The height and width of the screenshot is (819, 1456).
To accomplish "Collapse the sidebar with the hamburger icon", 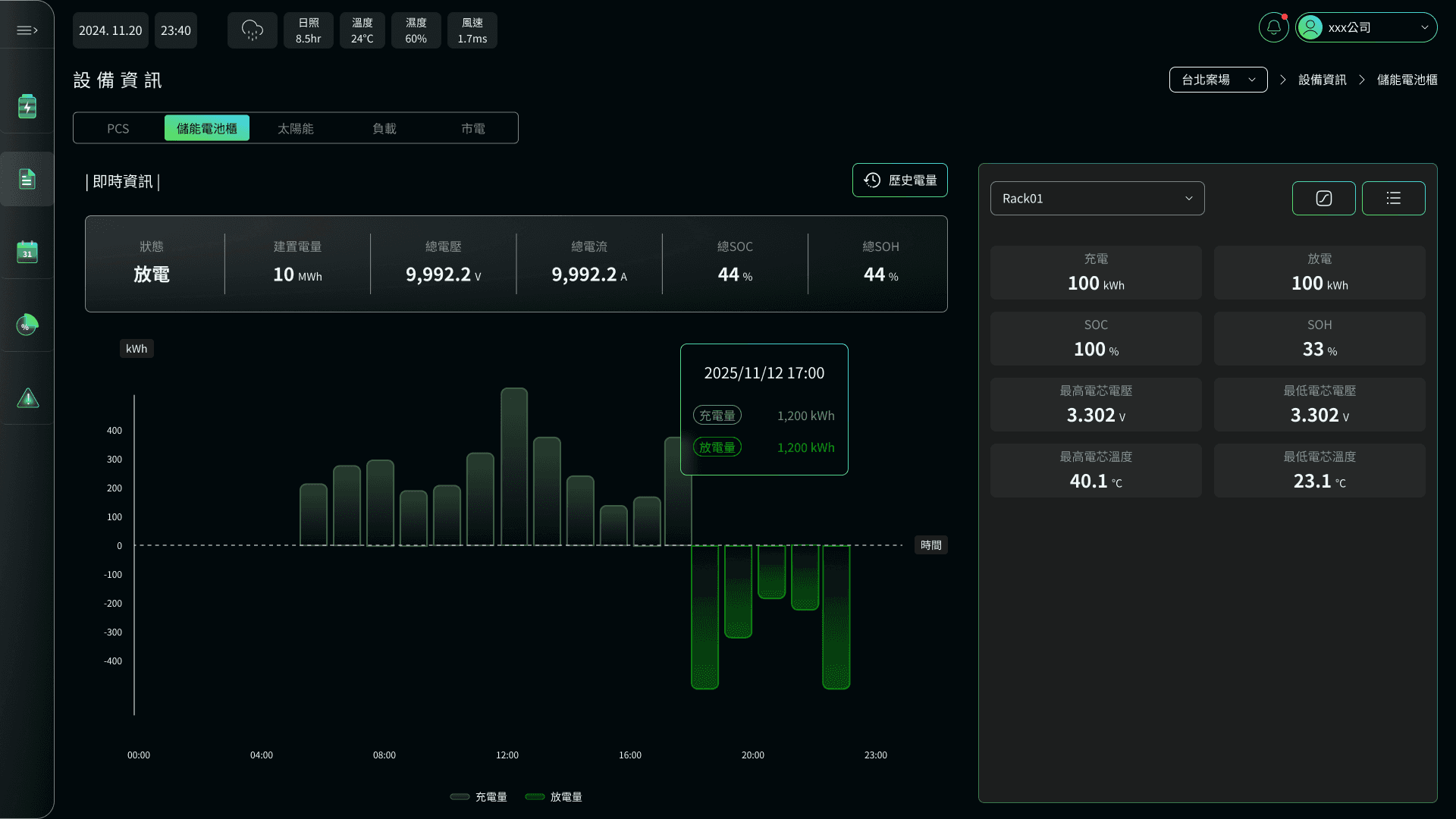I will coord(27,30).
